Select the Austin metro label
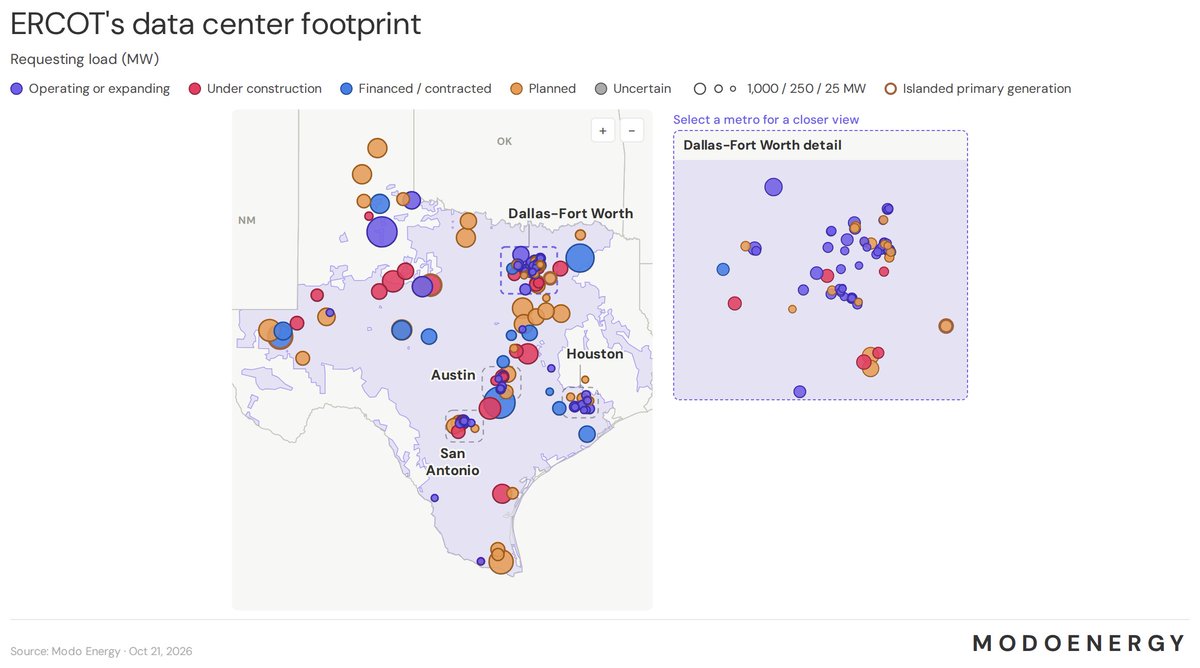 [453, 375]
